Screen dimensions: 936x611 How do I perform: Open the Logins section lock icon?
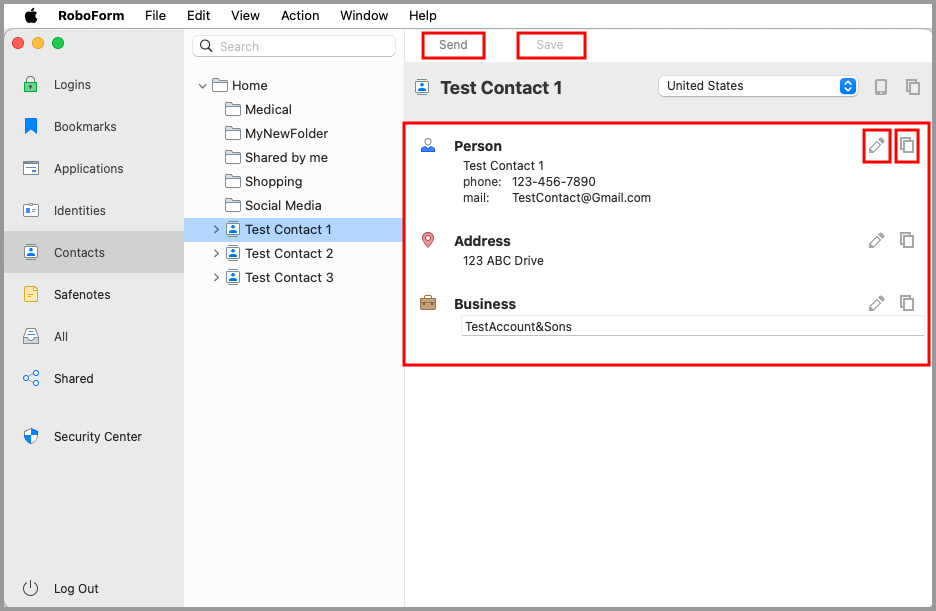[30, 84]
